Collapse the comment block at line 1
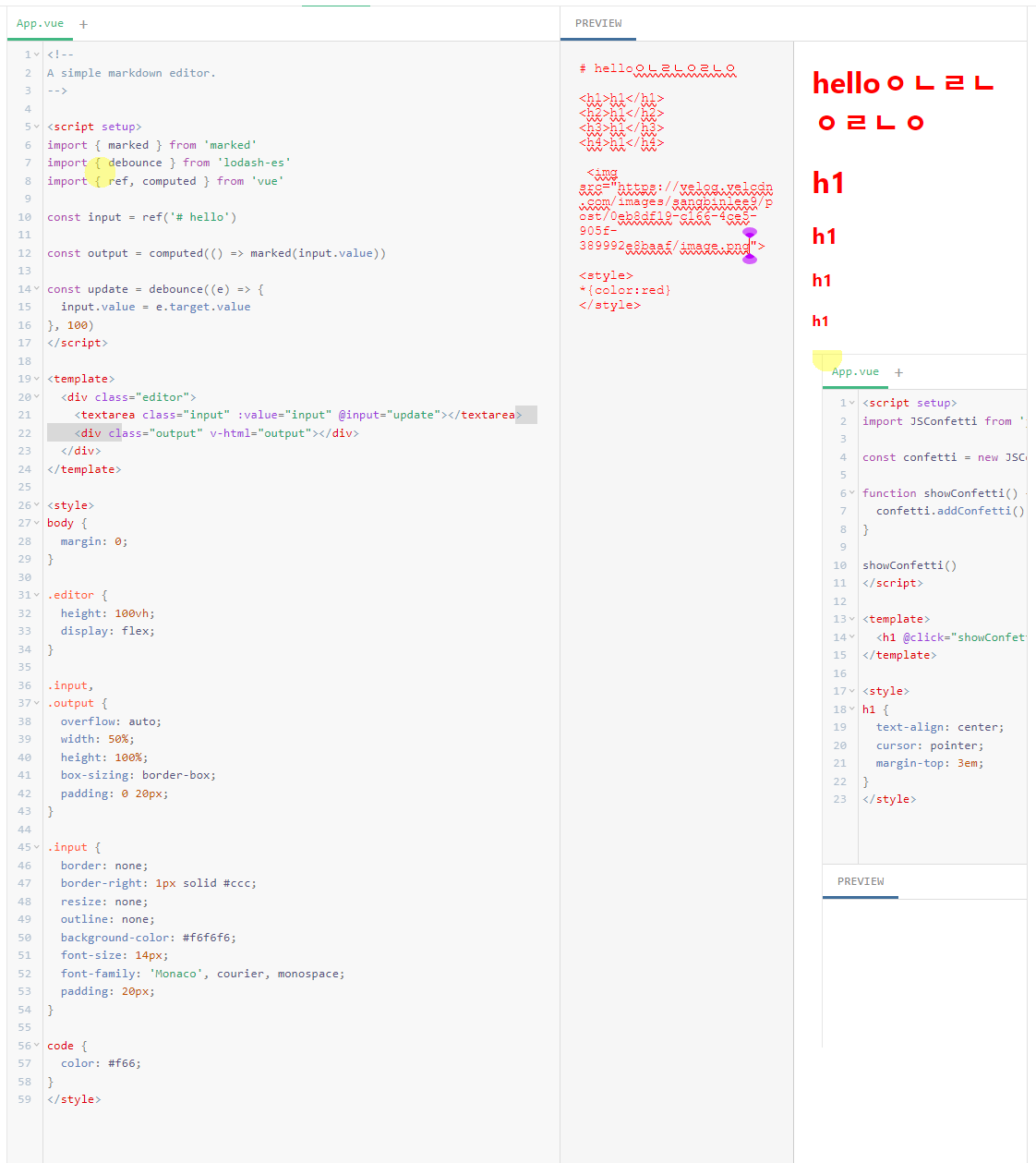Viewport: 1036px width, 1163px height. coord(37,55)
